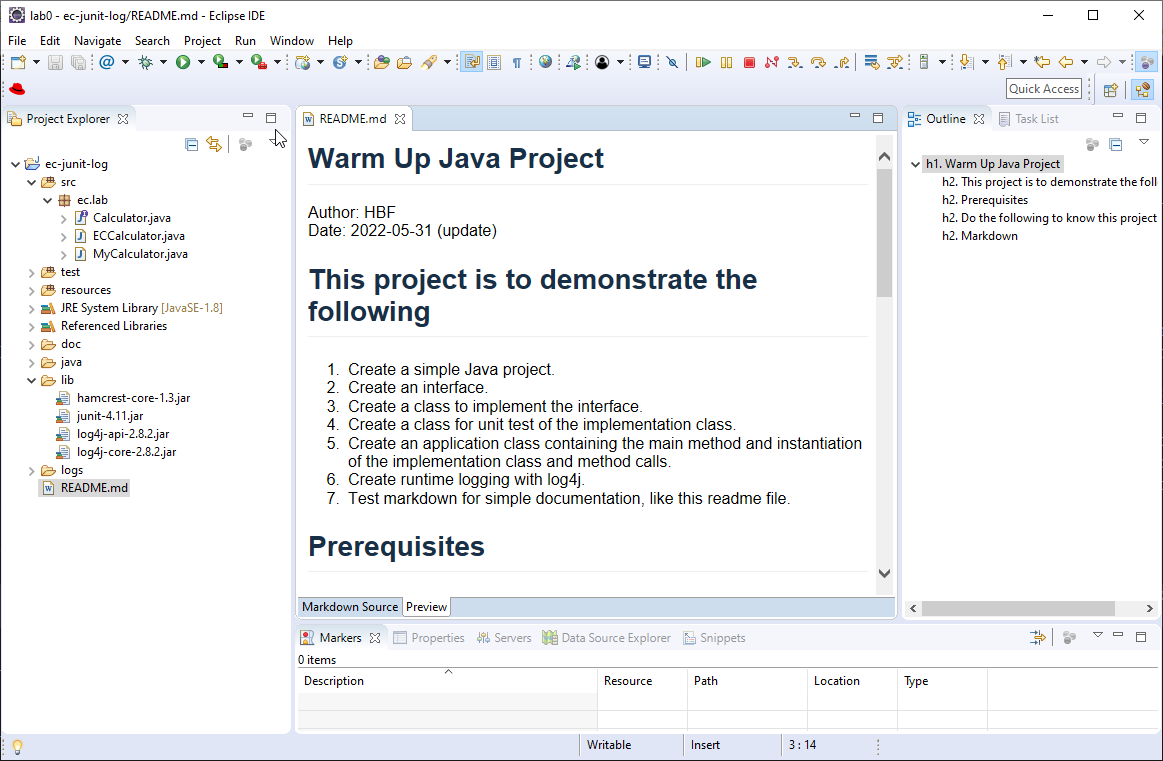Open the Navigate menu
The image size is (1163, 761).
click(x=97, y=41)
